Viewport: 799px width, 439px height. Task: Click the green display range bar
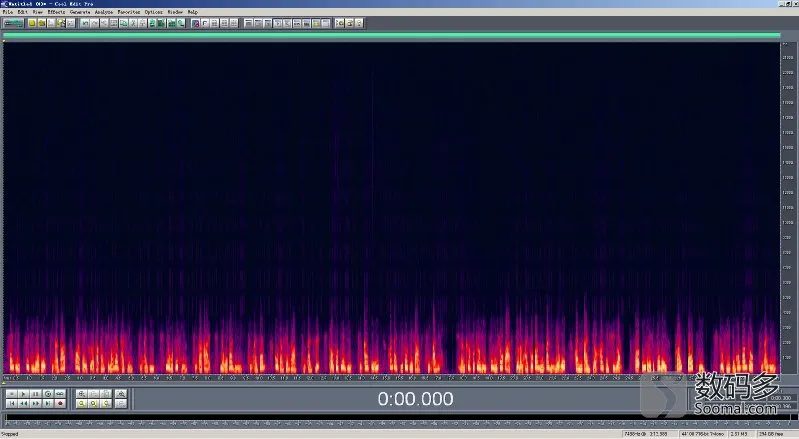pyautogui.click(x=391, y=35)
